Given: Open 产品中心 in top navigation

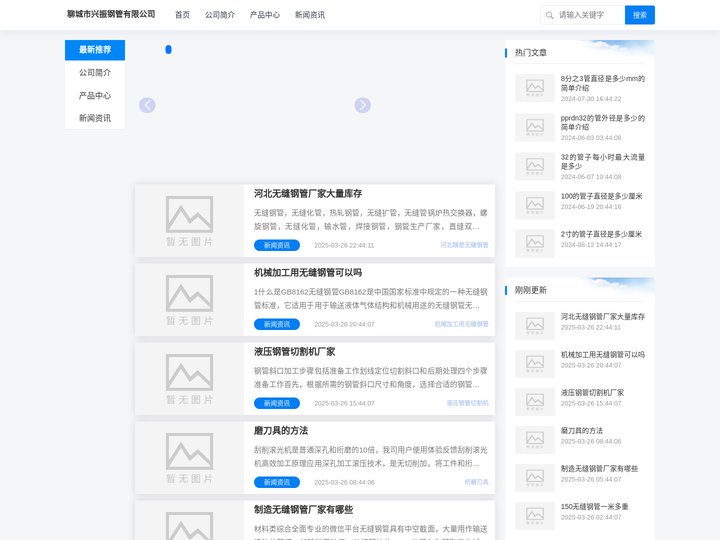Looking at the screenshot, I should (x=265, y=15).
